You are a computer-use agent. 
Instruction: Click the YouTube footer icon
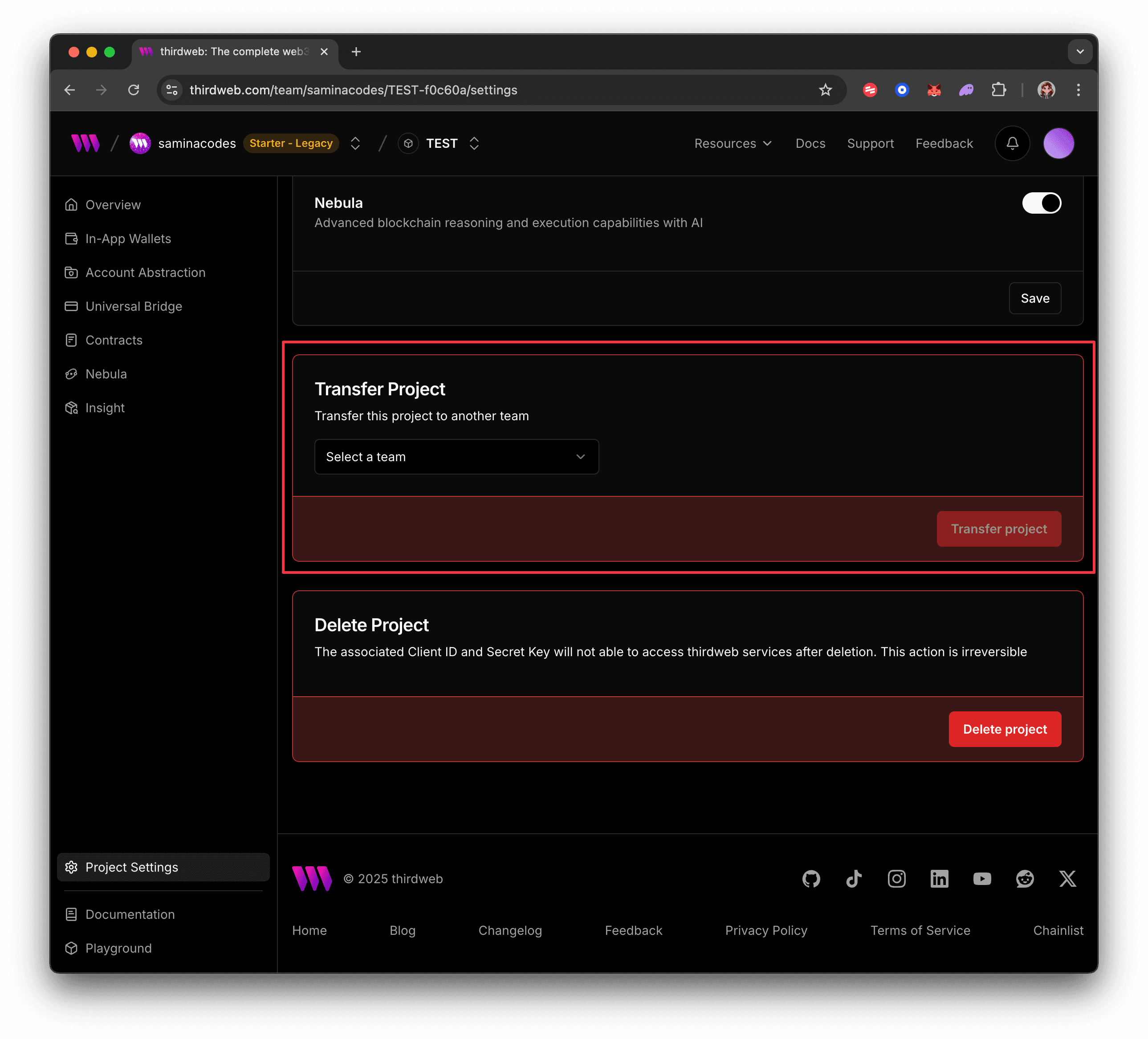(x=982, y=878)
